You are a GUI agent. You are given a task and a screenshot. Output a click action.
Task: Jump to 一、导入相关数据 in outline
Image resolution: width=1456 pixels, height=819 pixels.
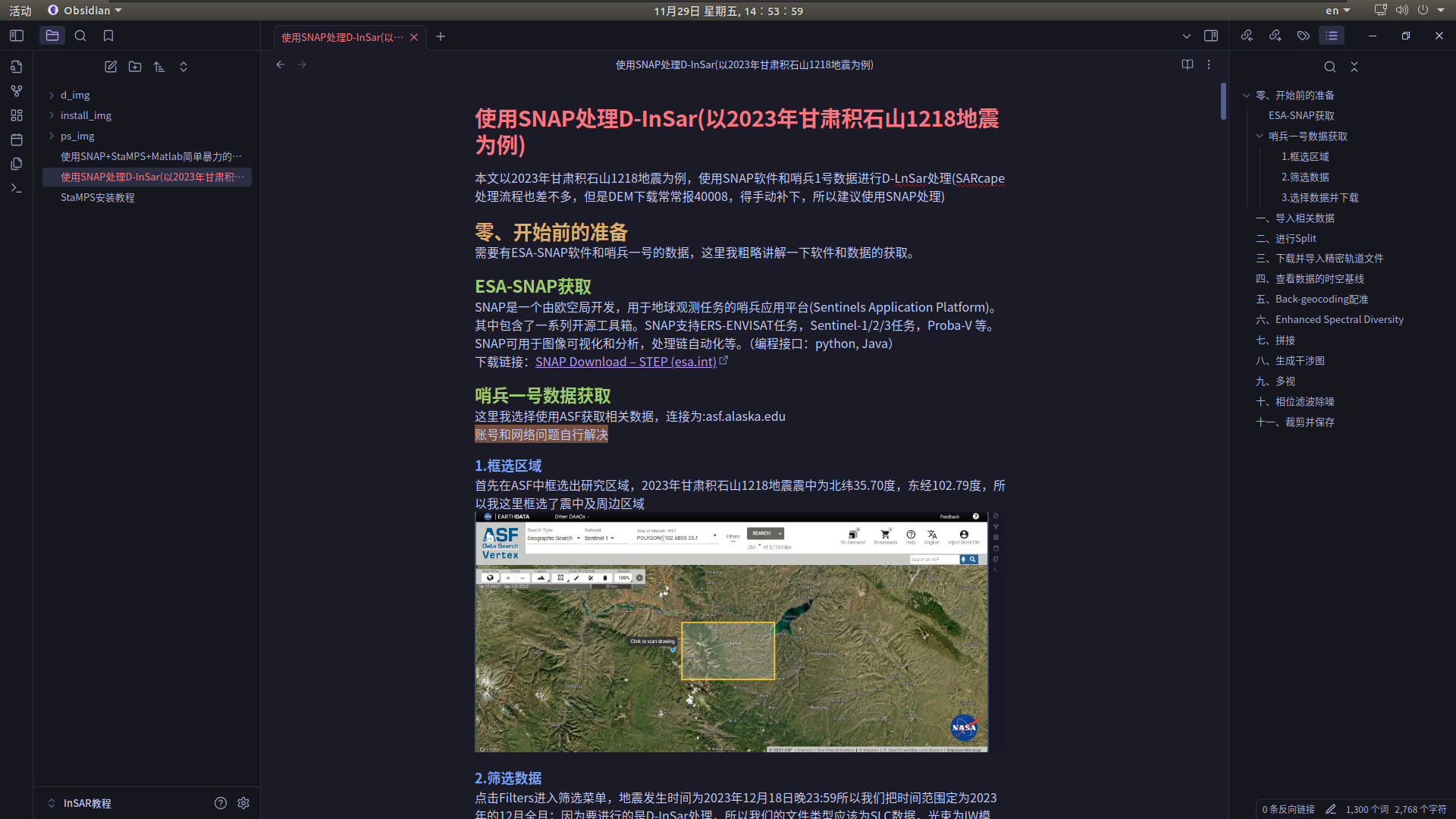click(x=1295, y=218)
